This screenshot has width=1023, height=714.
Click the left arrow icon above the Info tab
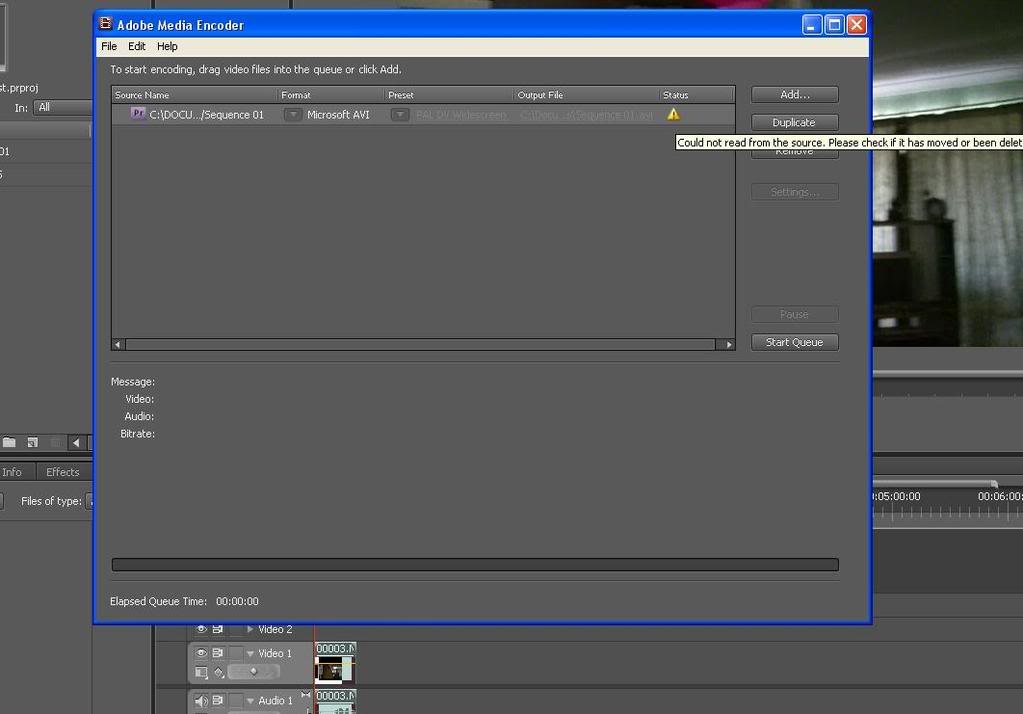coord(75,443)
